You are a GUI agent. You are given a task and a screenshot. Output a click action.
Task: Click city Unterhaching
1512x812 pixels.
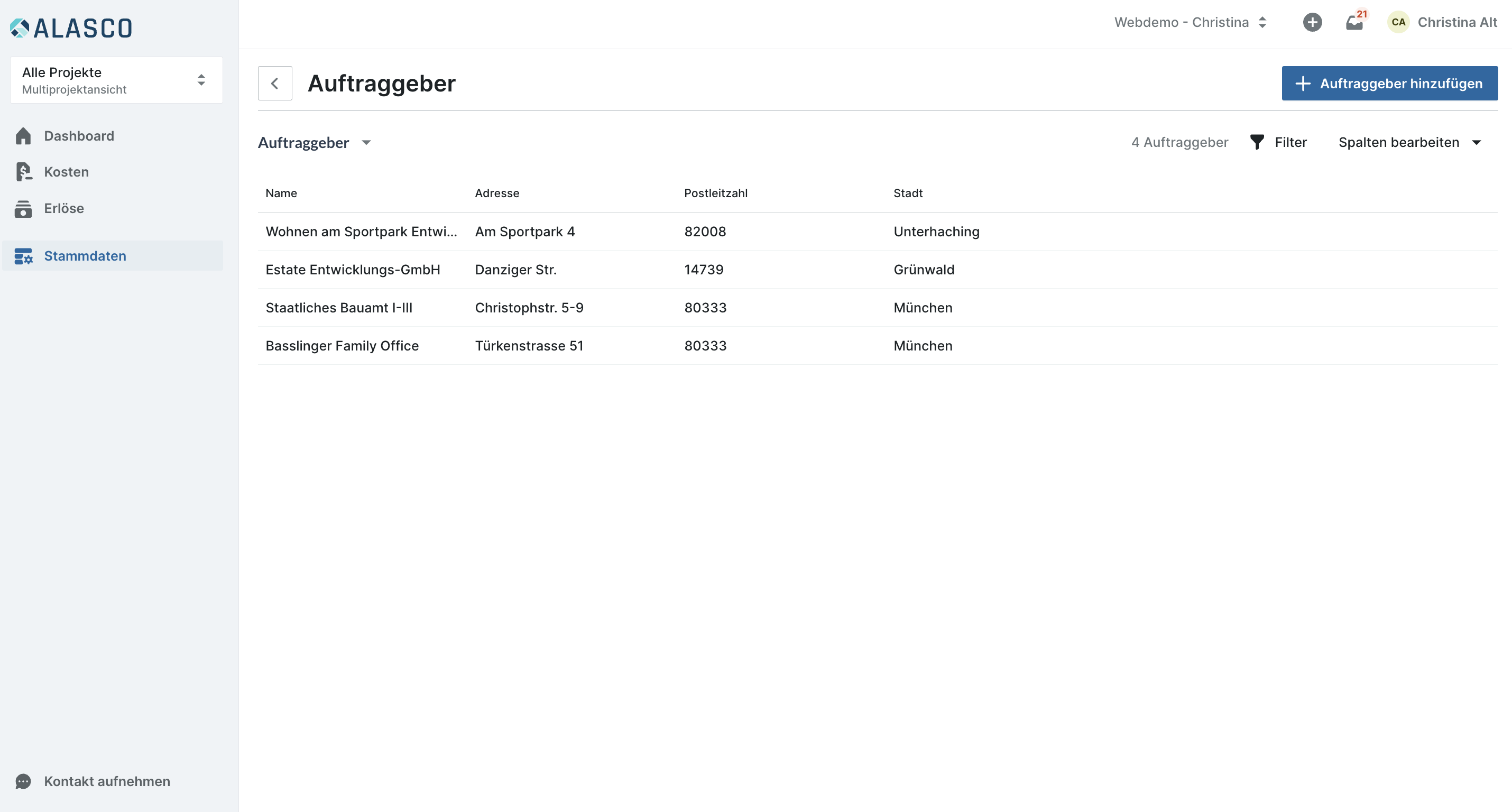936,232
